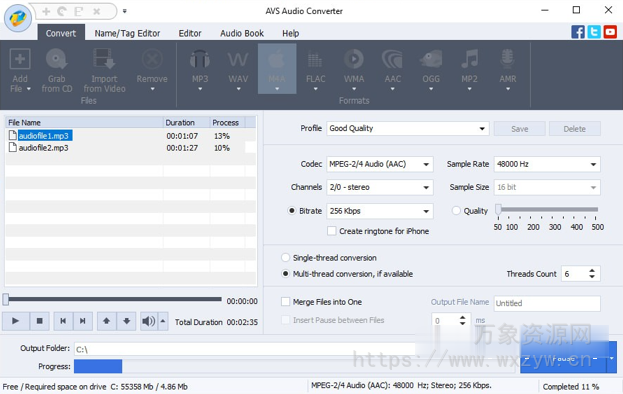Click the Remove files icon
Image resolution: width=623 pixels, height=394 pixels.
[152, 60]
